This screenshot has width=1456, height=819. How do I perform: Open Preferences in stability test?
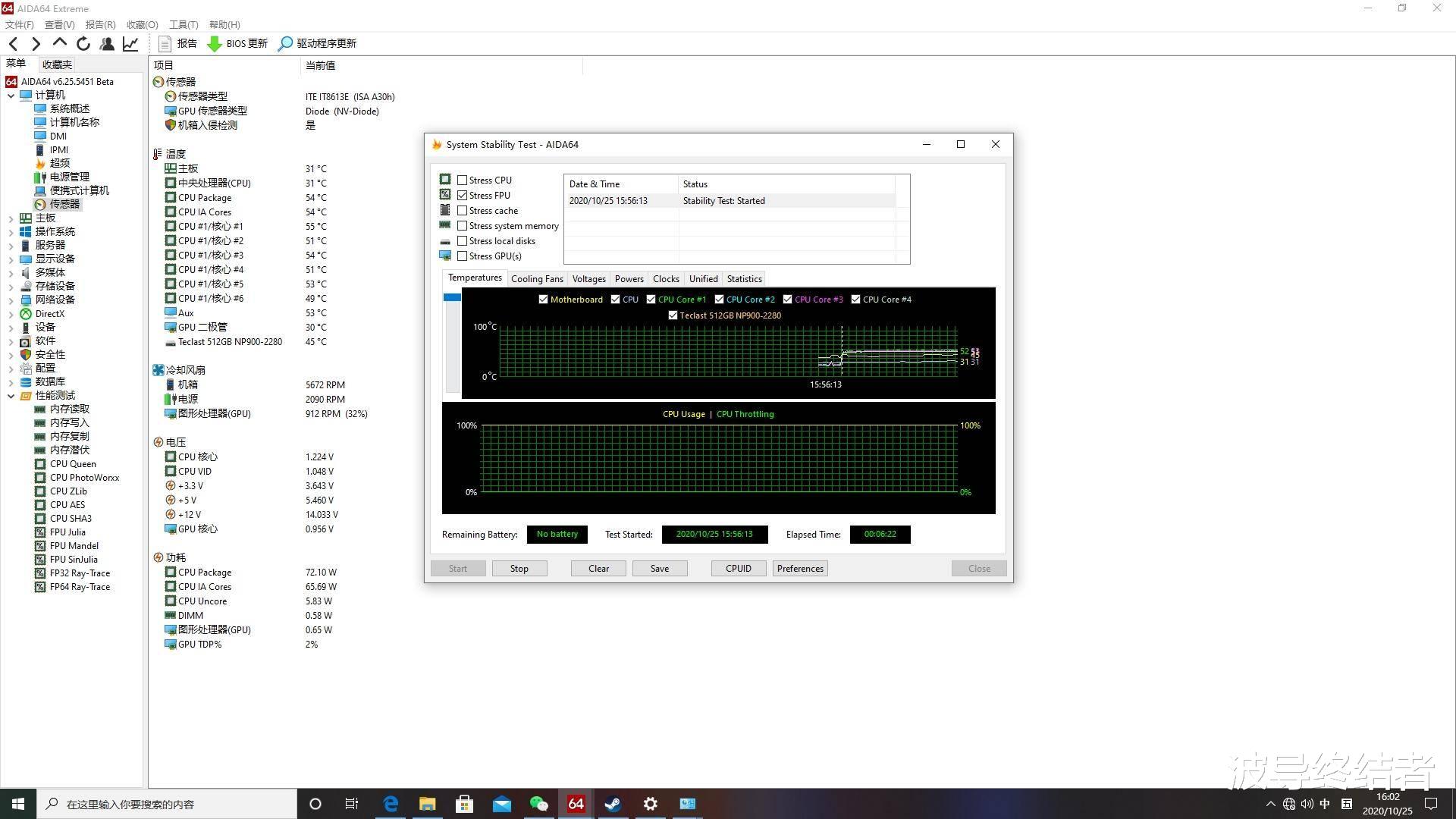800,569
